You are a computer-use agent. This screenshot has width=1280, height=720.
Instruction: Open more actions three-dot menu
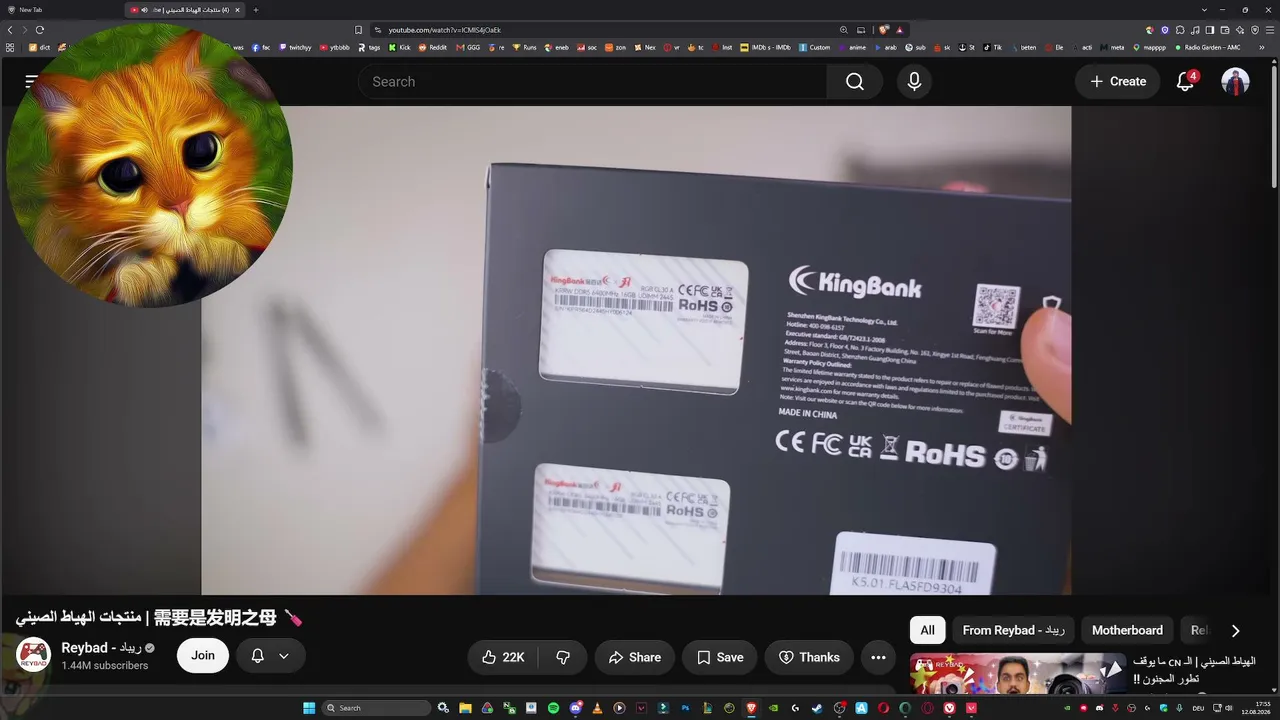[878, 657]
